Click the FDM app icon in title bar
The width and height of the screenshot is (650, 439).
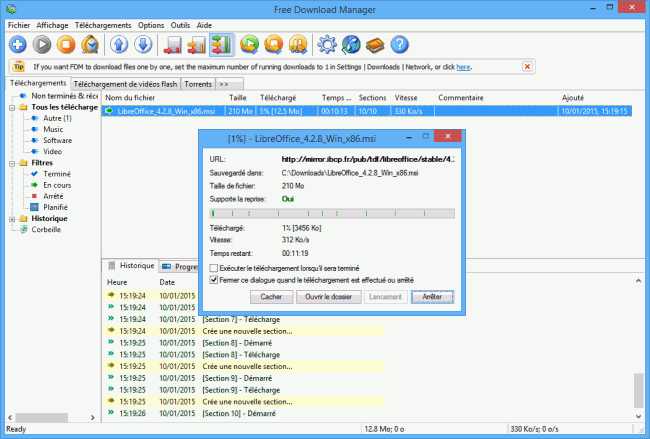pos(11,9)
